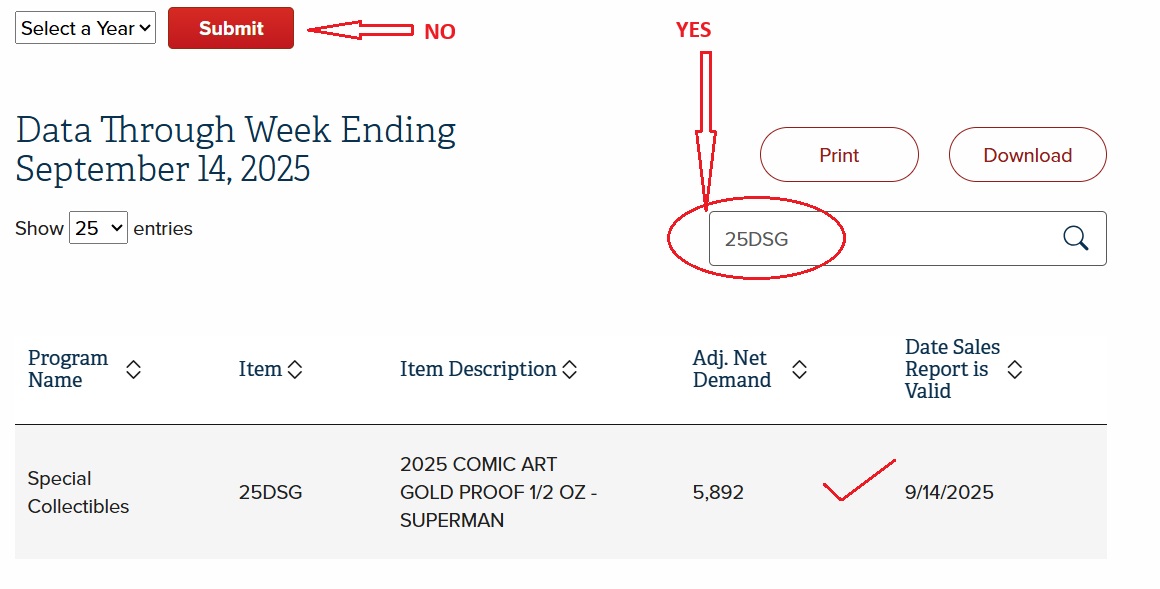
Task: Focus the search field containing 25DSG
Action: point(880,239)
